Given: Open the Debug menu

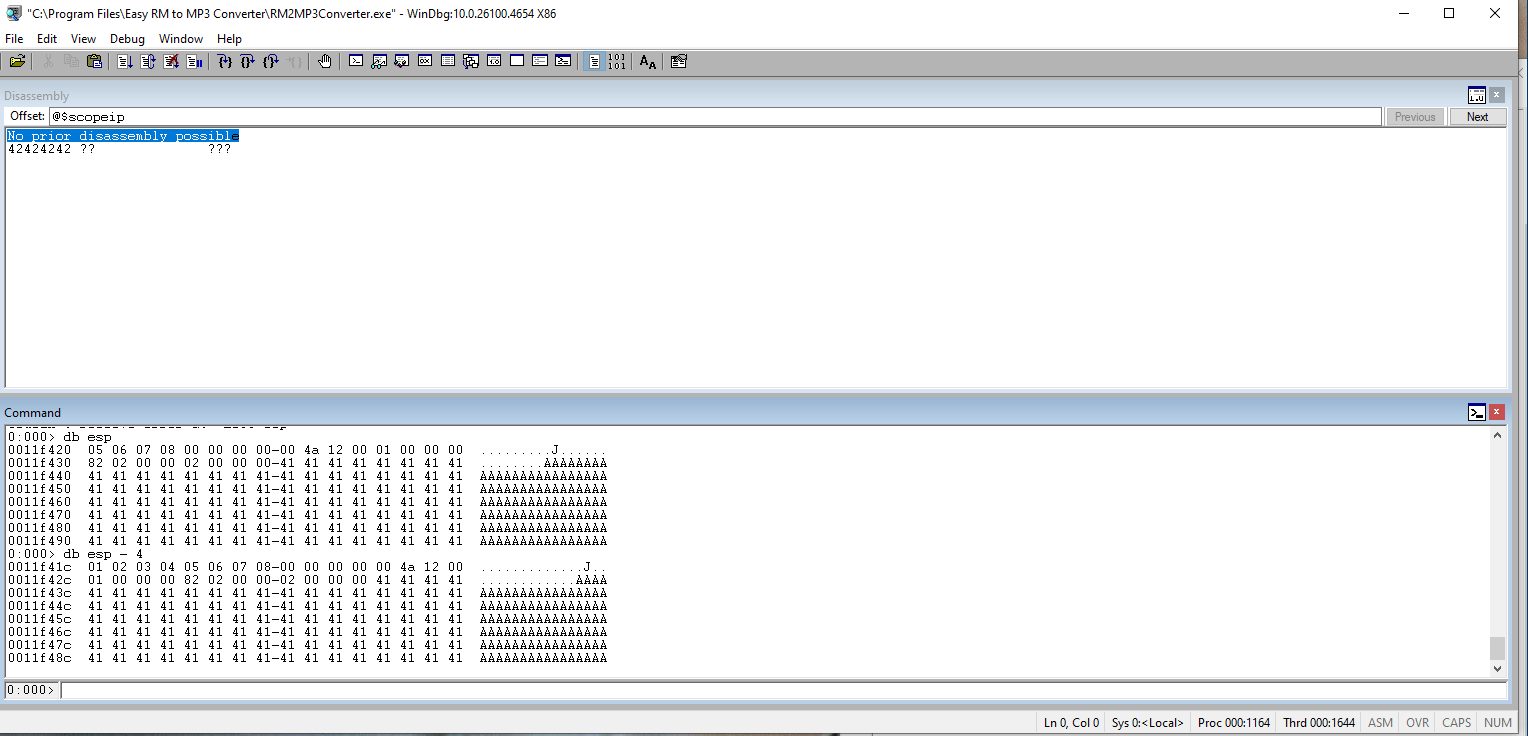Looking at the screenshot, I should [x=127, y=39].
